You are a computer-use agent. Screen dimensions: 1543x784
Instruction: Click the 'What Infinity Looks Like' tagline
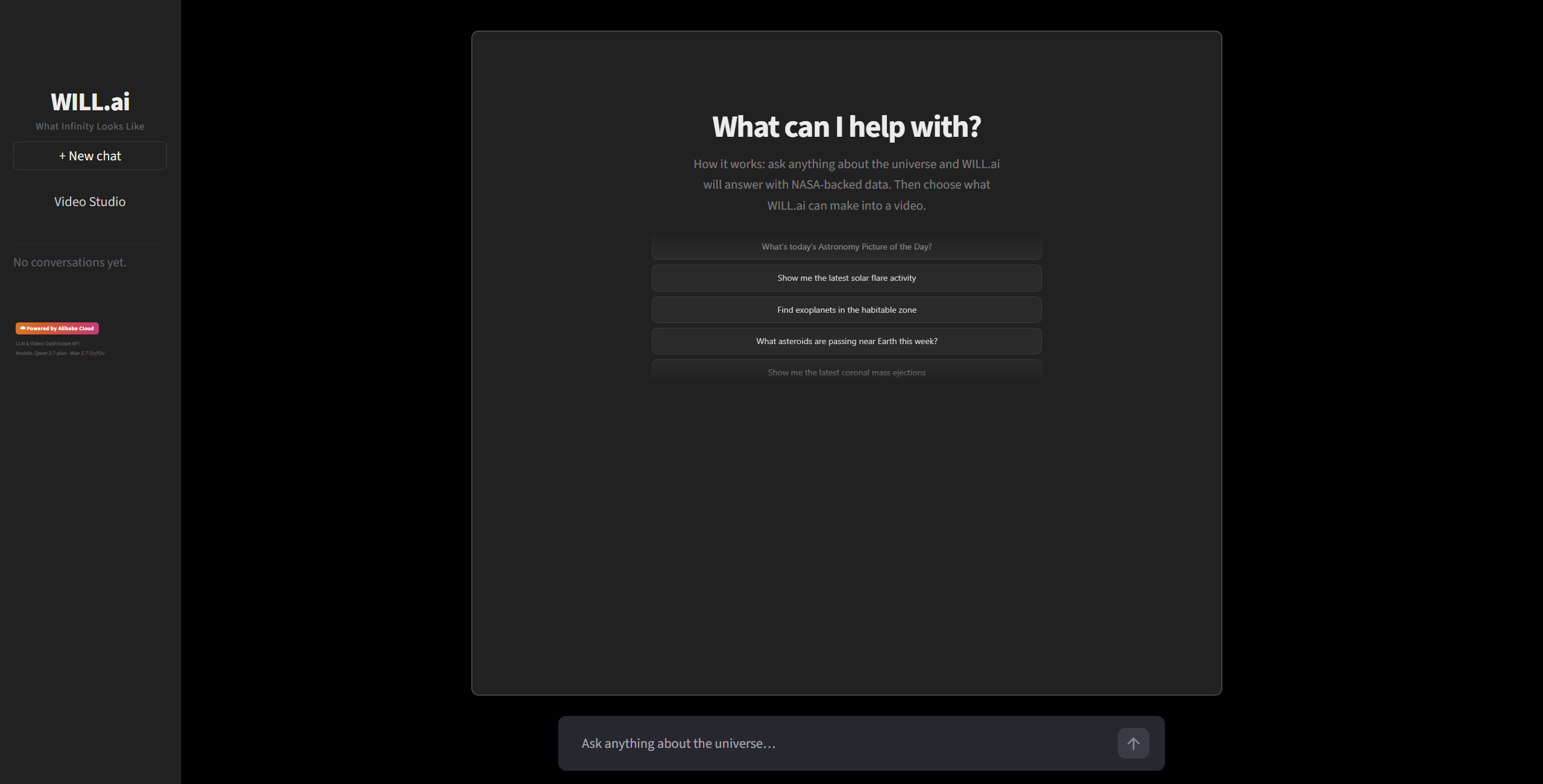(x=90, y=127)
